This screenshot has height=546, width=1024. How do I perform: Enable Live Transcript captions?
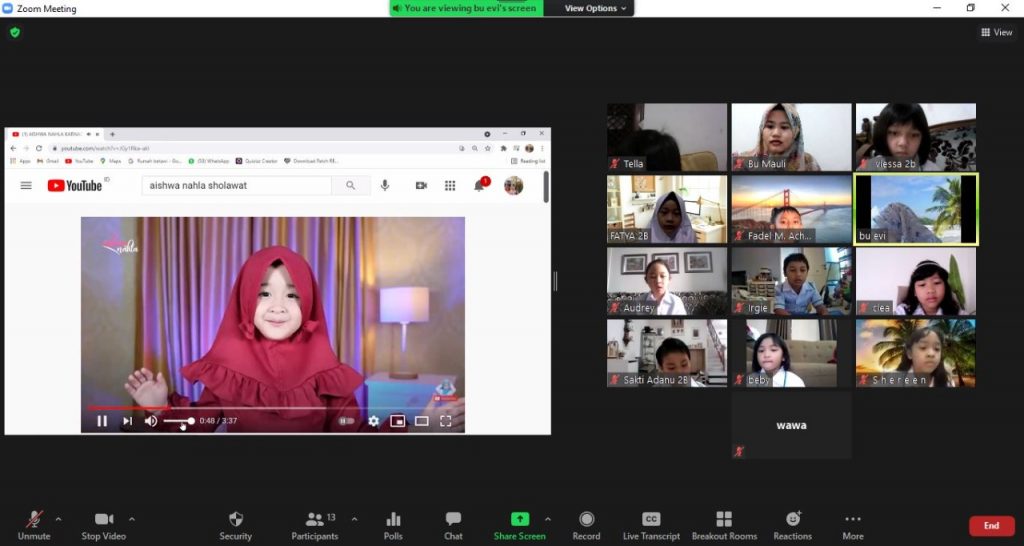[x=651, y=520]
